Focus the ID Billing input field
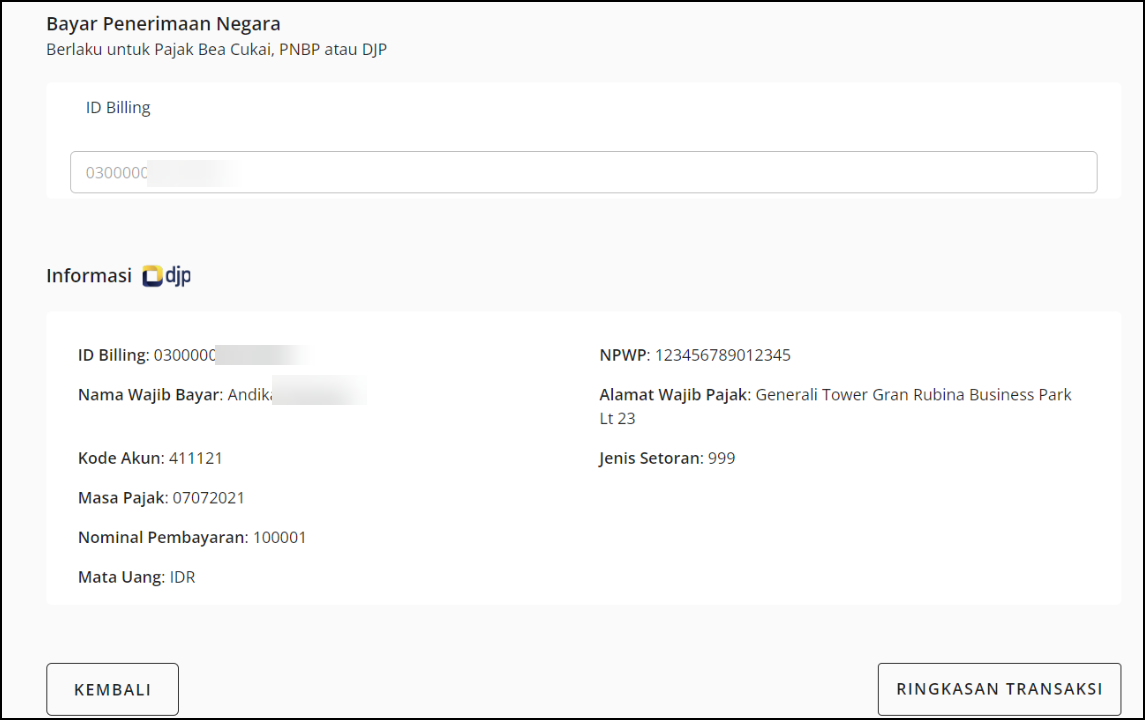1145x720 pixels. point(583,172)
